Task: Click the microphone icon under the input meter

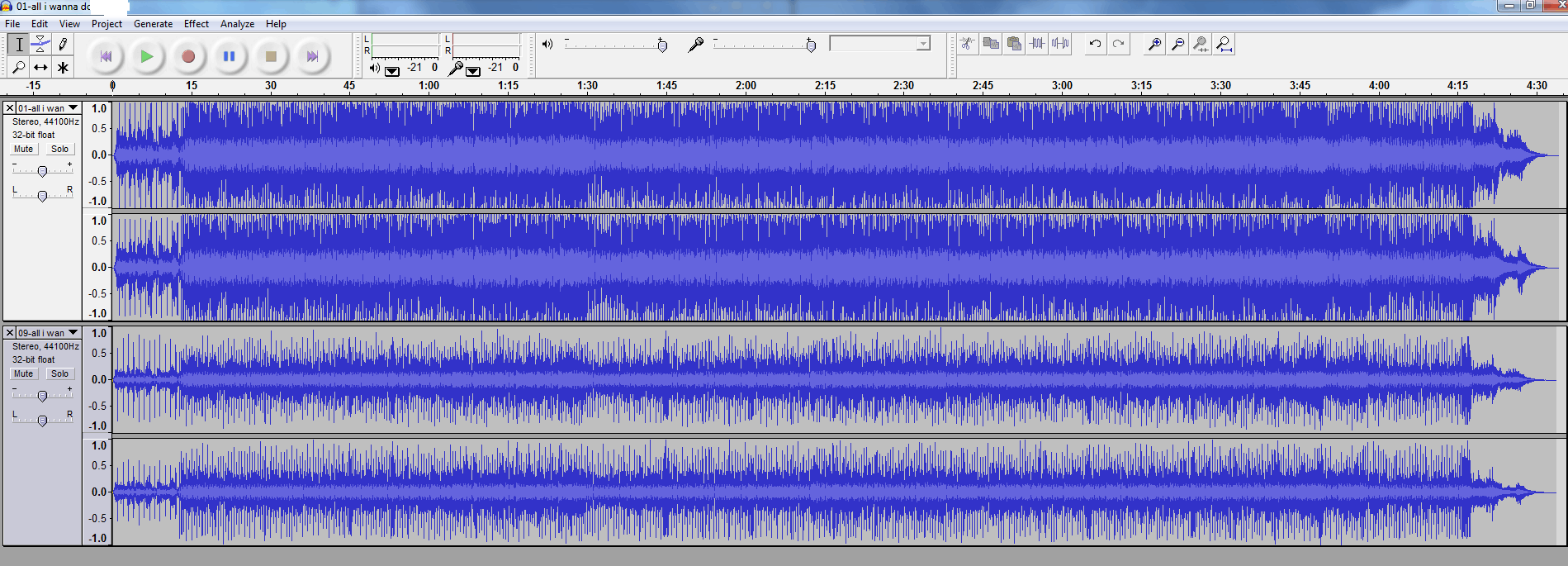Action: [x=455, y=68]
